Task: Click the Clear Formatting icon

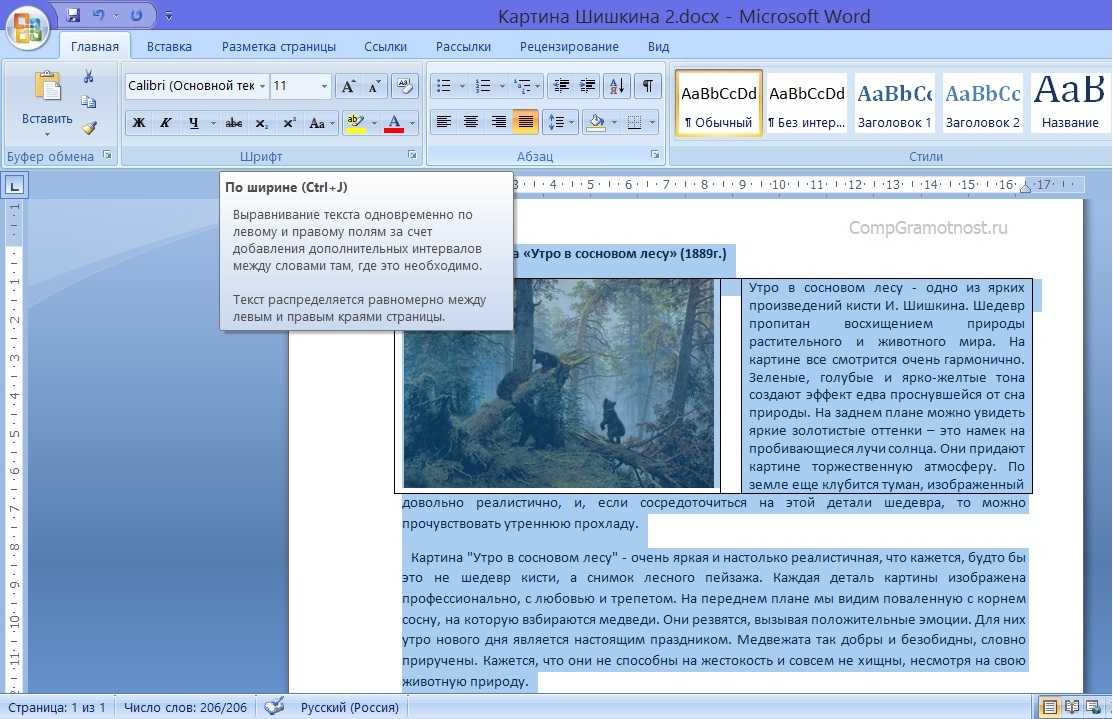Action: (x=404, y=86)
